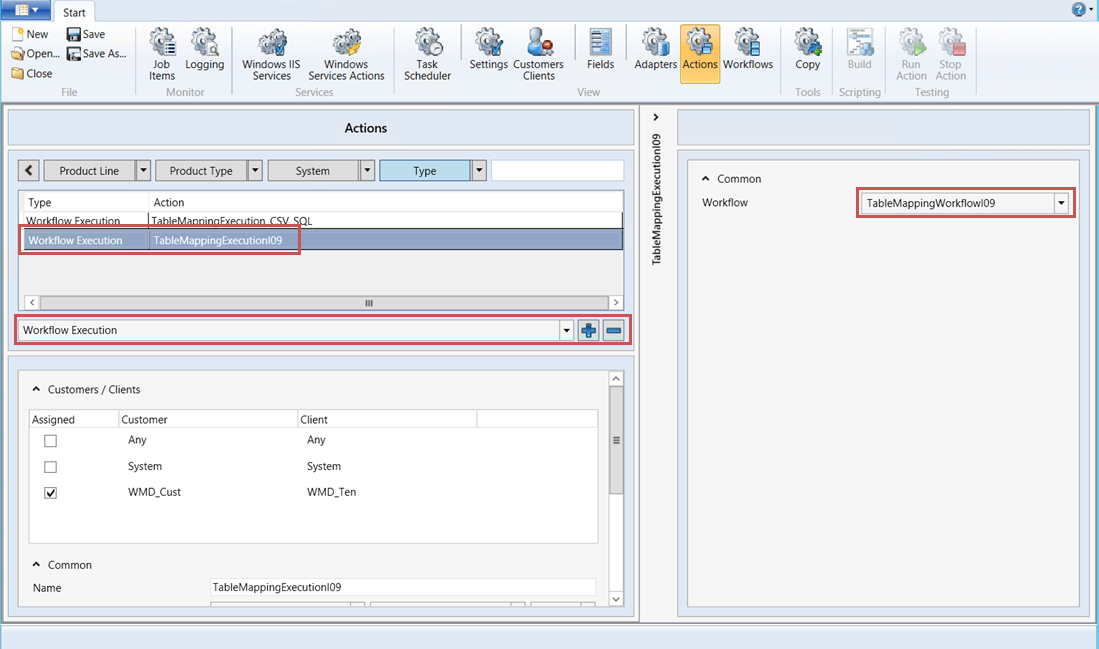
Task: Expand the Product Line filter dropdown
Action: point(142,170)
